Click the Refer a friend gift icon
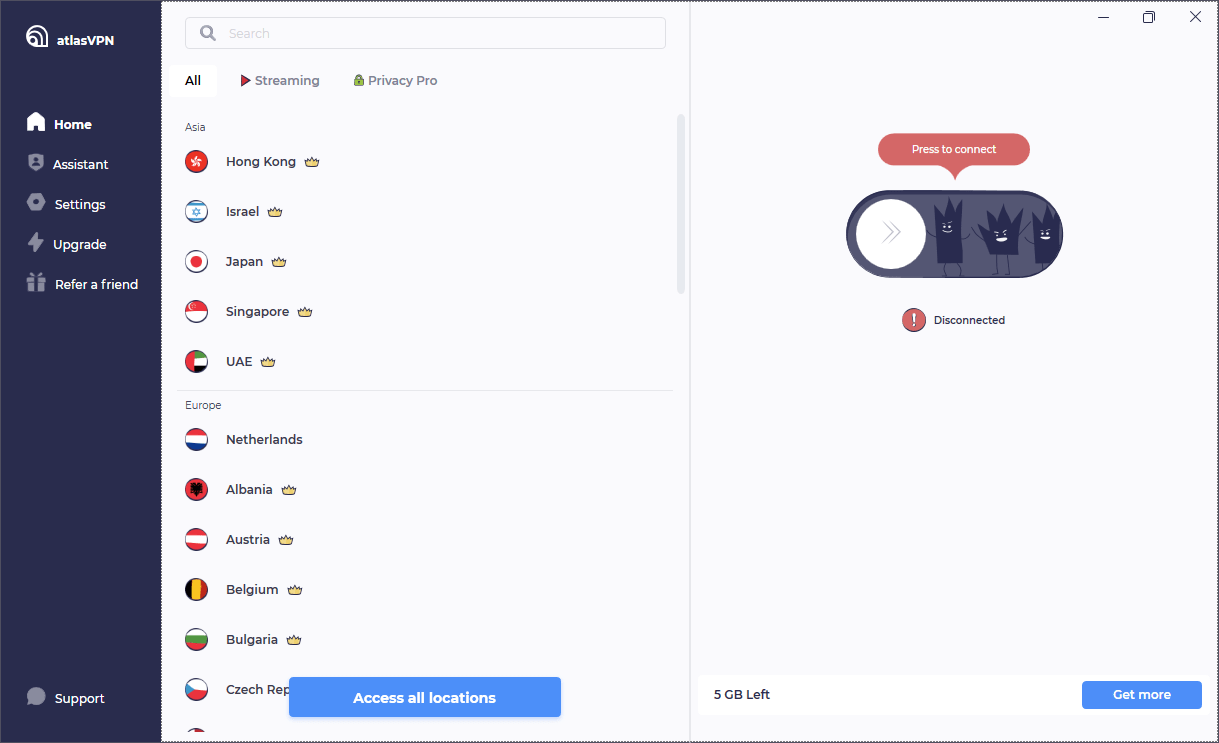The image size is (1219, 743). (x=36, y=283)
